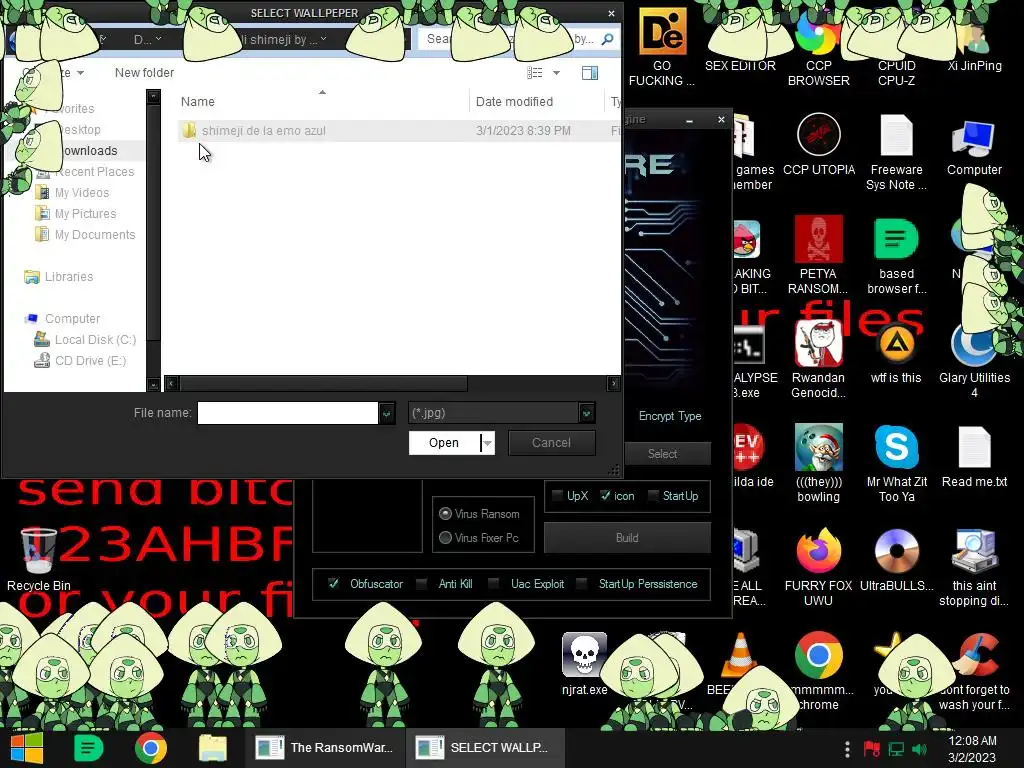Open Freeware Sys Note desktop file
1024x768 pixels.
tap(896, 136)
